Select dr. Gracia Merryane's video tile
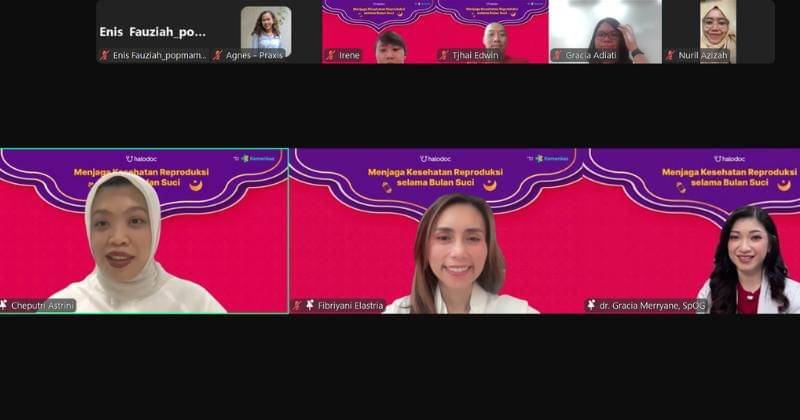This screenshot has height=420, width=800. point(692,230)
